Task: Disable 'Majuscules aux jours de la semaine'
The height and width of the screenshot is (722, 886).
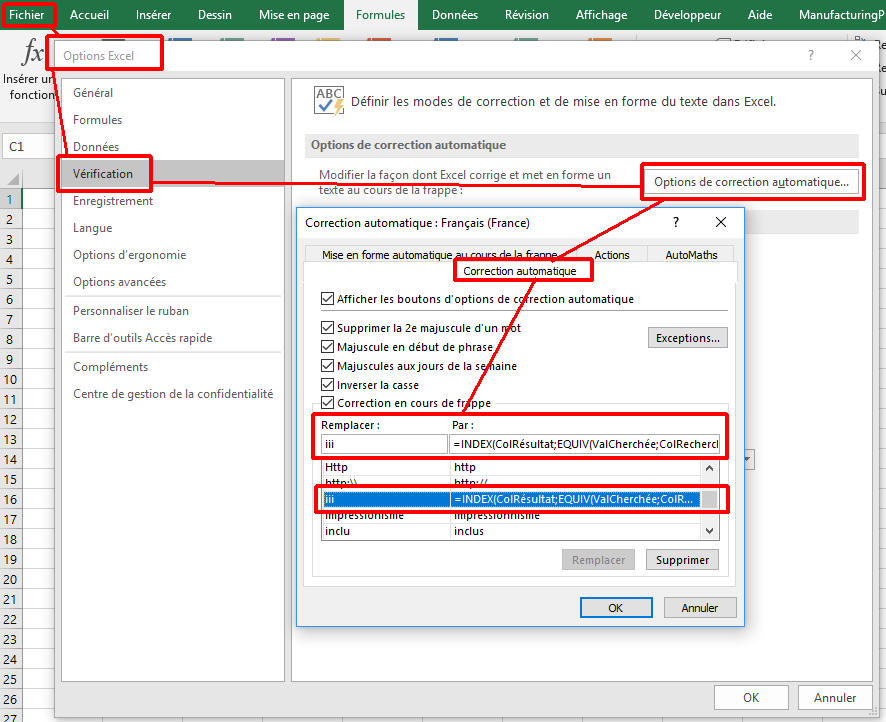Action: [327, 366]
